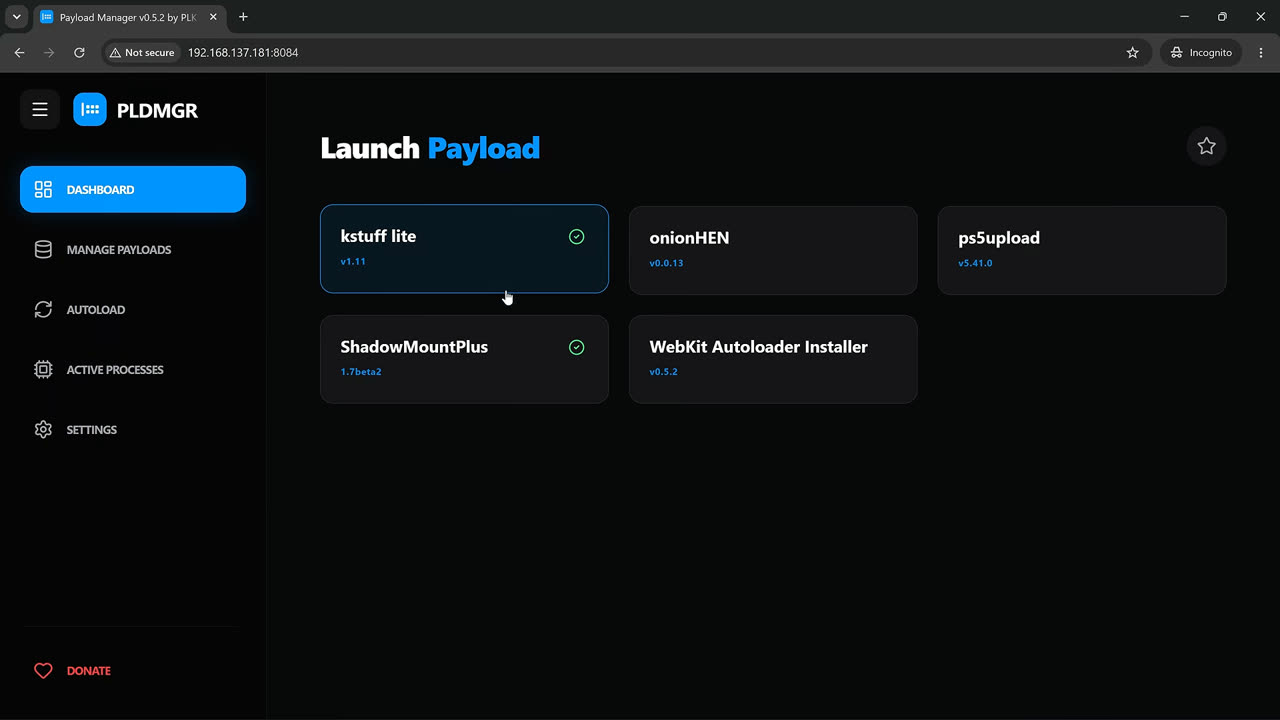Click the ps5upload version v5.41.0

click(x=975, y=263)
